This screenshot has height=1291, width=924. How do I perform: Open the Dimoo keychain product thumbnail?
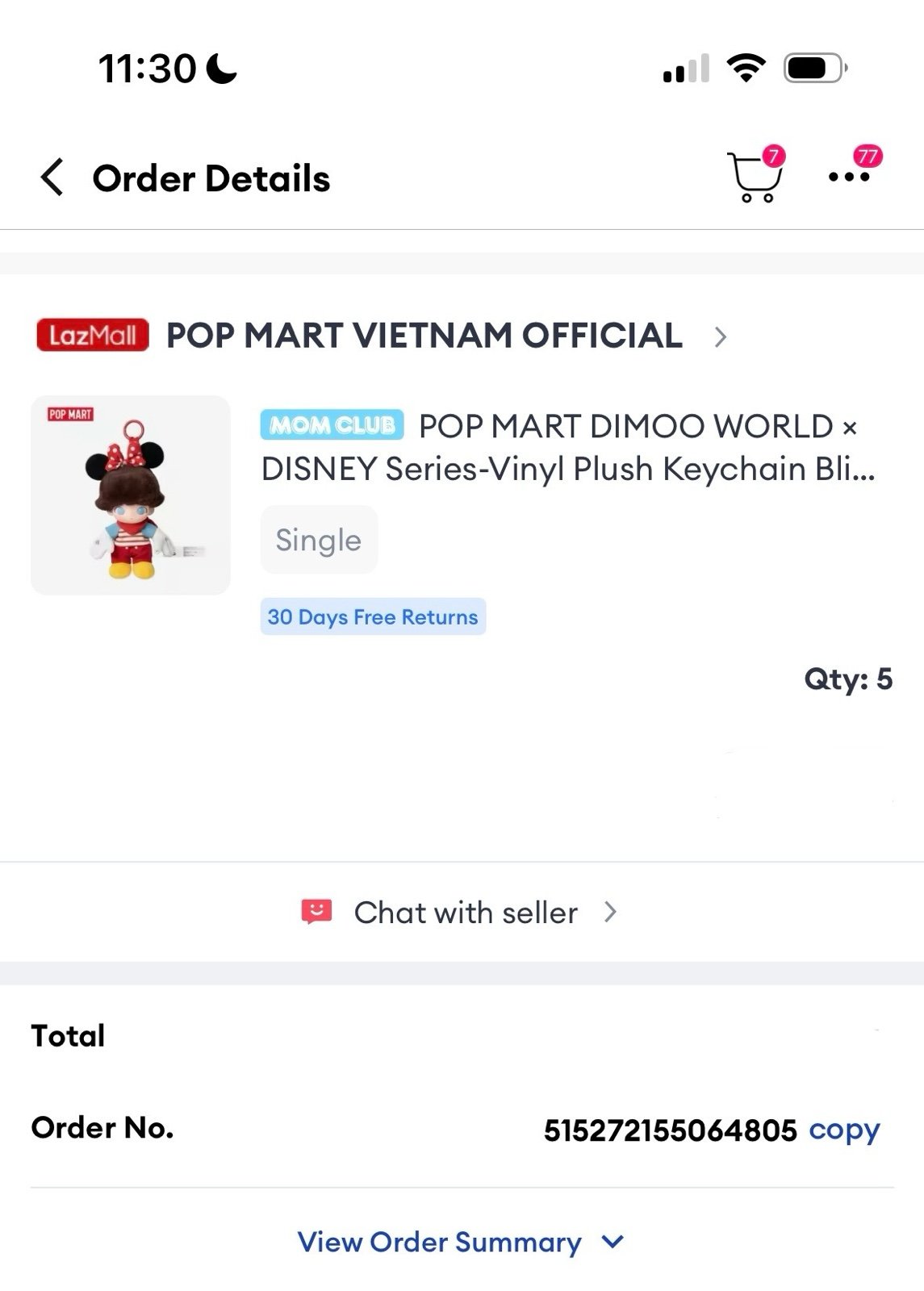[x=131, y=495]
